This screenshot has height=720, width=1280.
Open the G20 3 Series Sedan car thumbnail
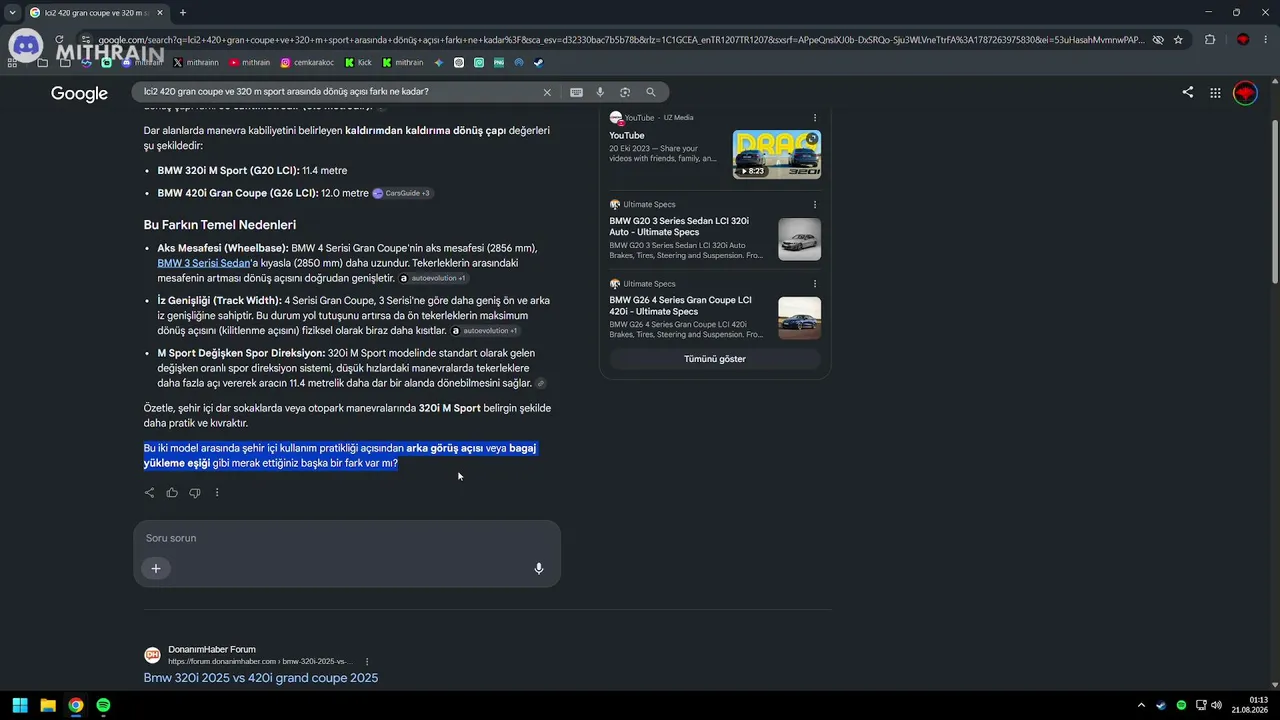(x=799, y=239)
